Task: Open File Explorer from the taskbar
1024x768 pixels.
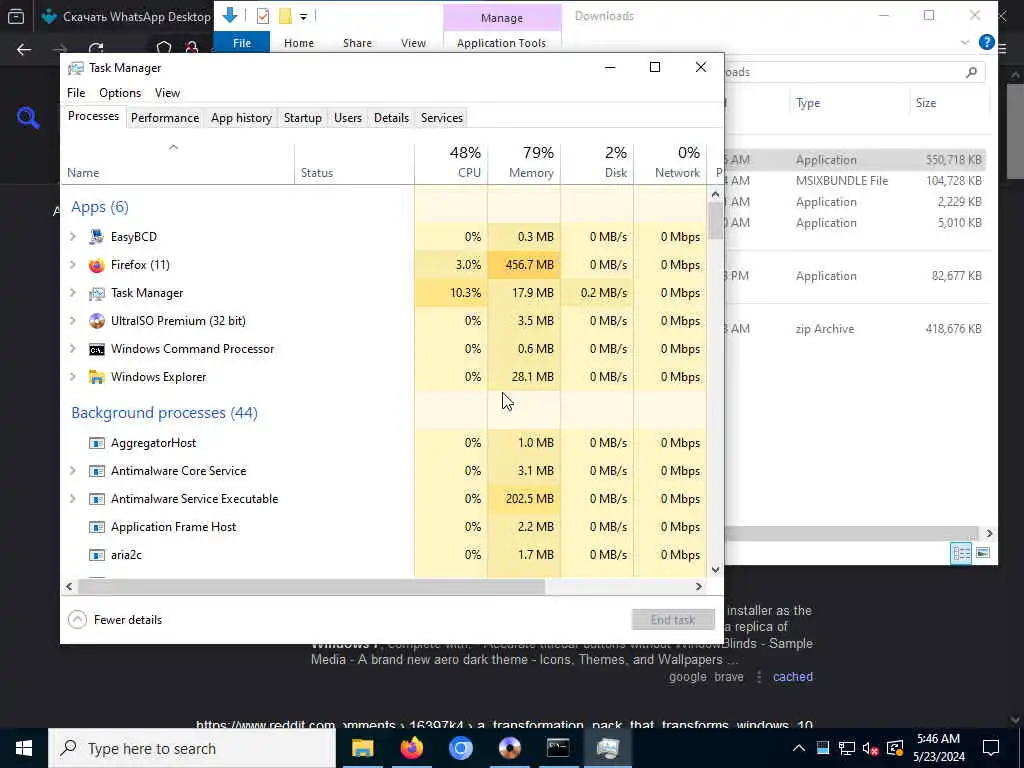Action: point(362,748)
